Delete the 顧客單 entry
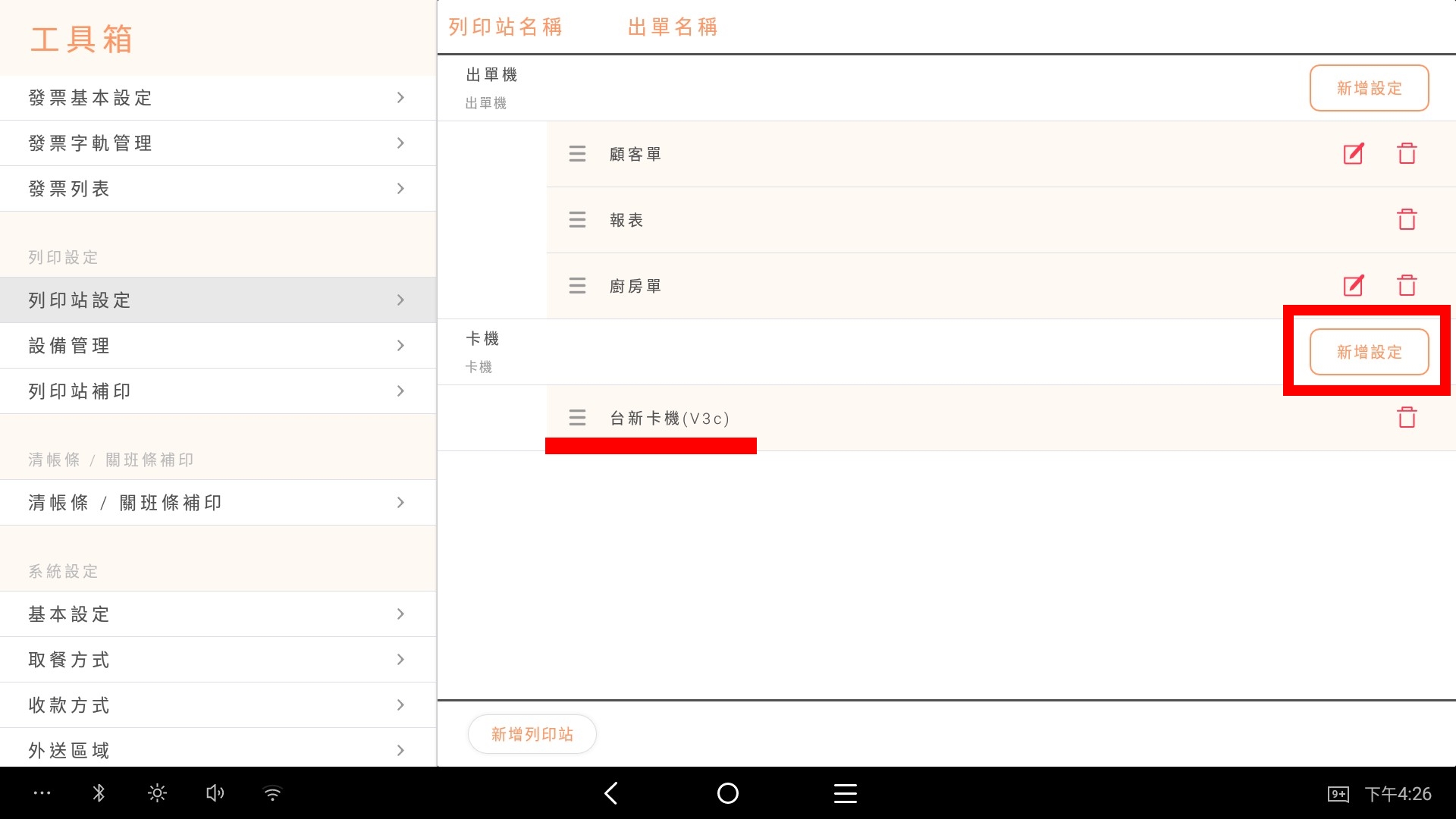 click(1407, 154)
